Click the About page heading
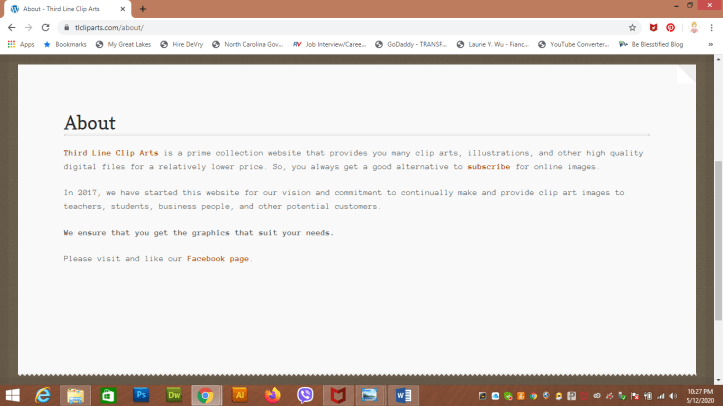The width and height of the screenshot is (723, 406). click(90, 123)
